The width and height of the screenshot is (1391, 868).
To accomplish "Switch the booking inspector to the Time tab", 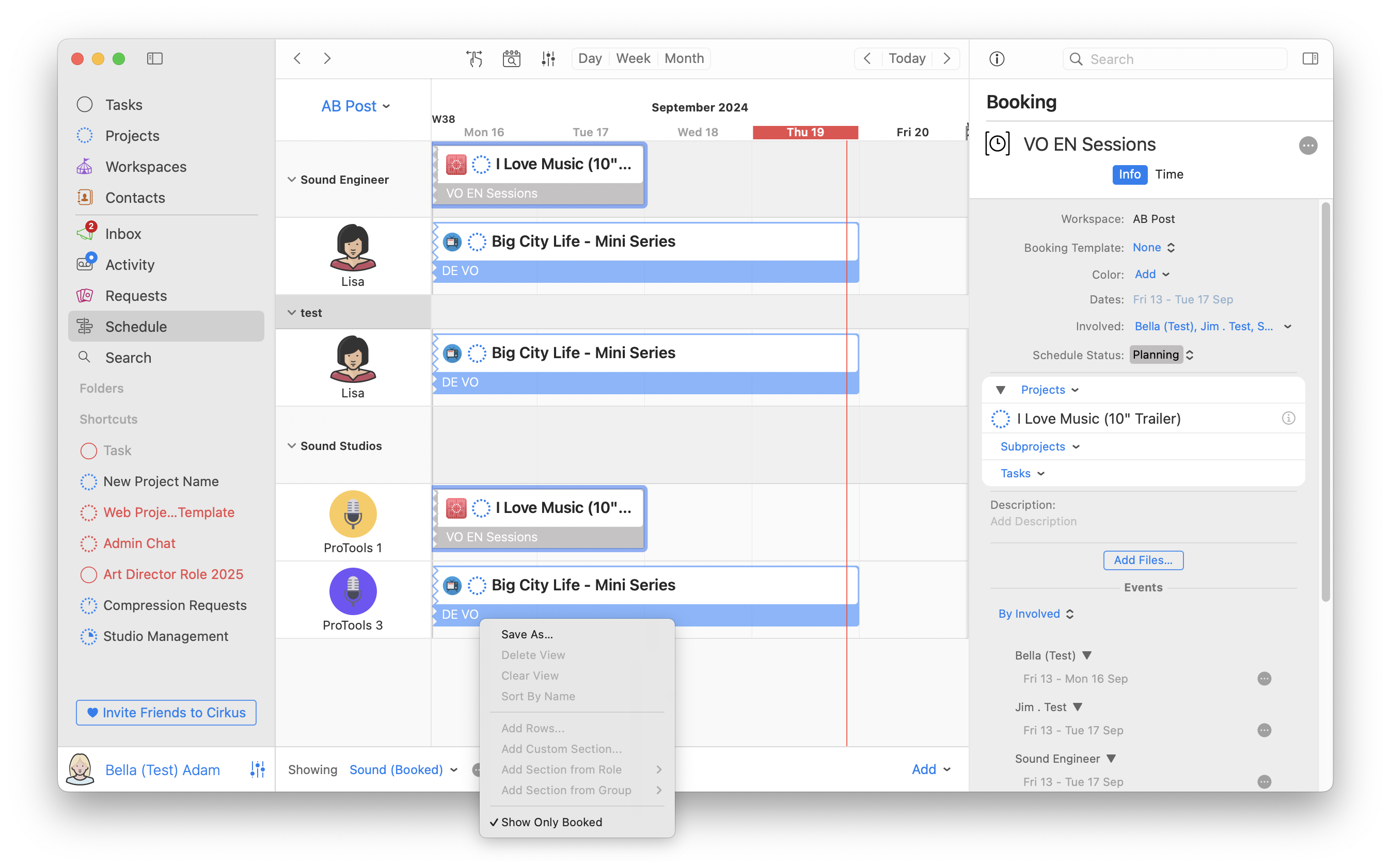I will (x=1169, y=174).
